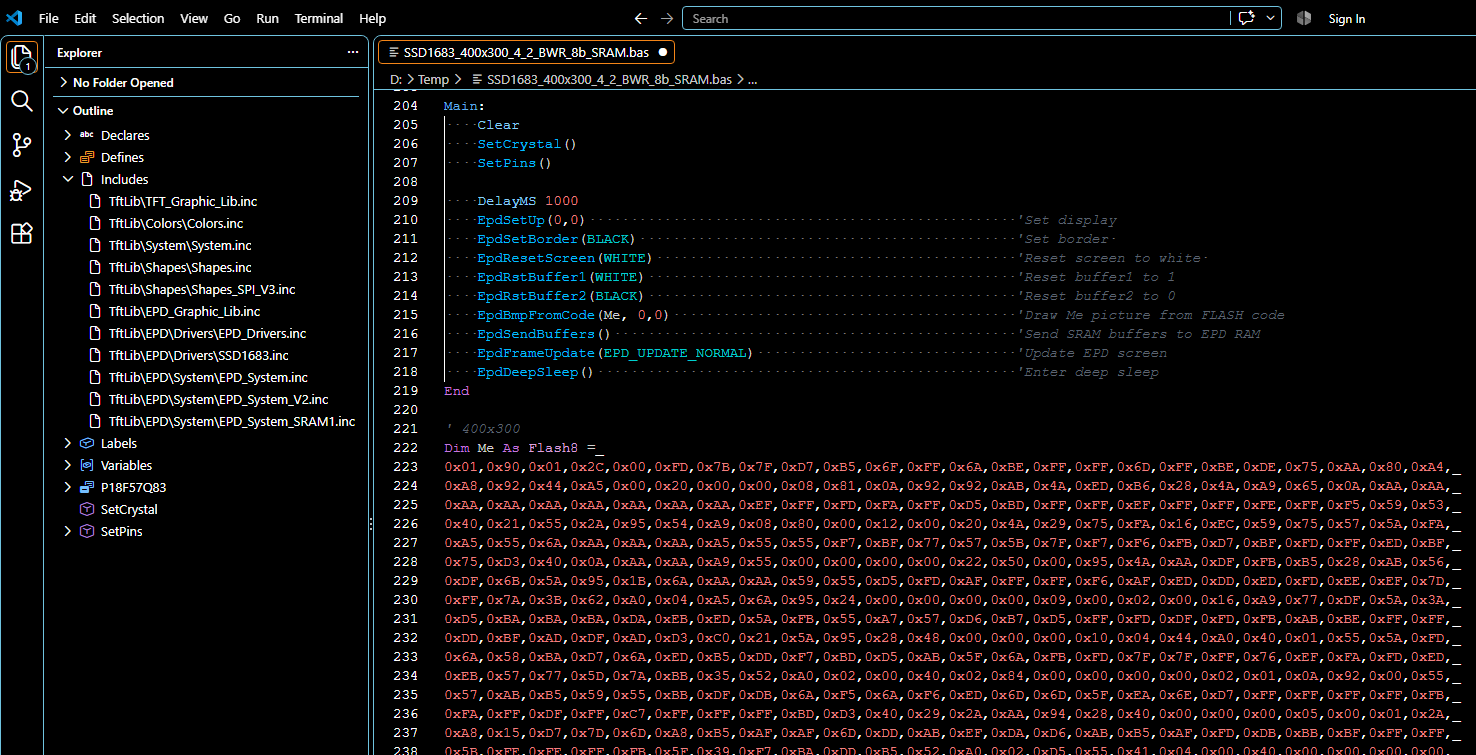Image resolution: width=1476 pixels, height=755 pixels.
Task: Click the file icon beside TftLib\EPD\Drivers\SSD1683.inc
Action: point(96,355)
